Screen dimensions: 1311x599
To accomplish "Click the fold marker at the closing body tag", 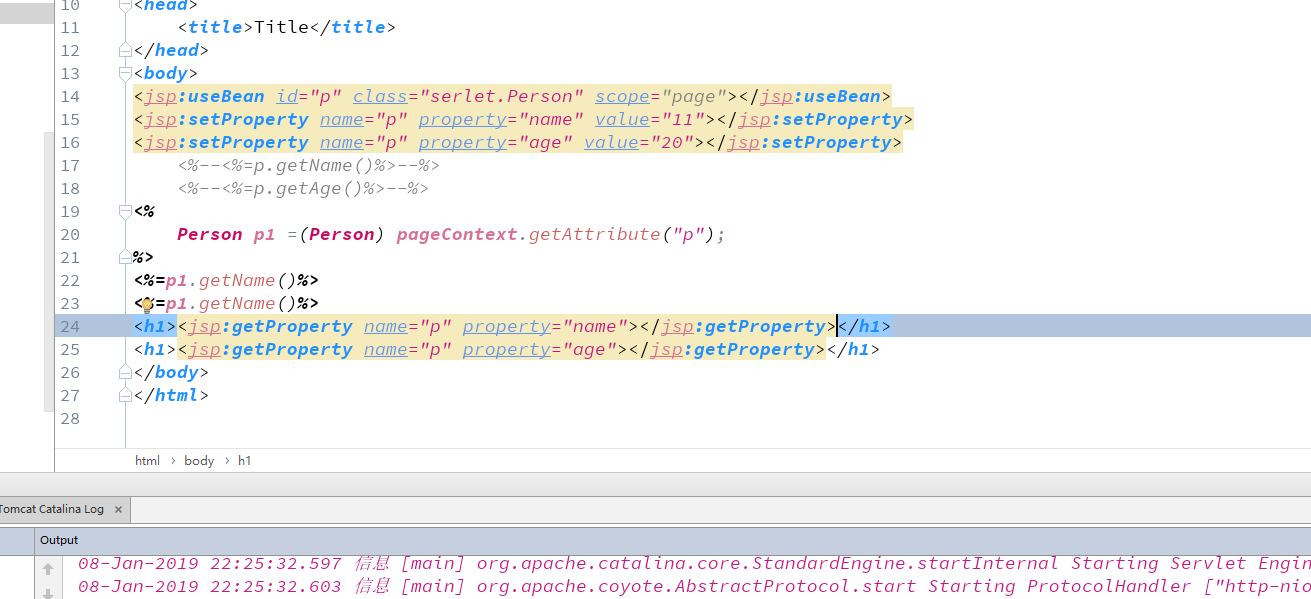I will (125, 372).
